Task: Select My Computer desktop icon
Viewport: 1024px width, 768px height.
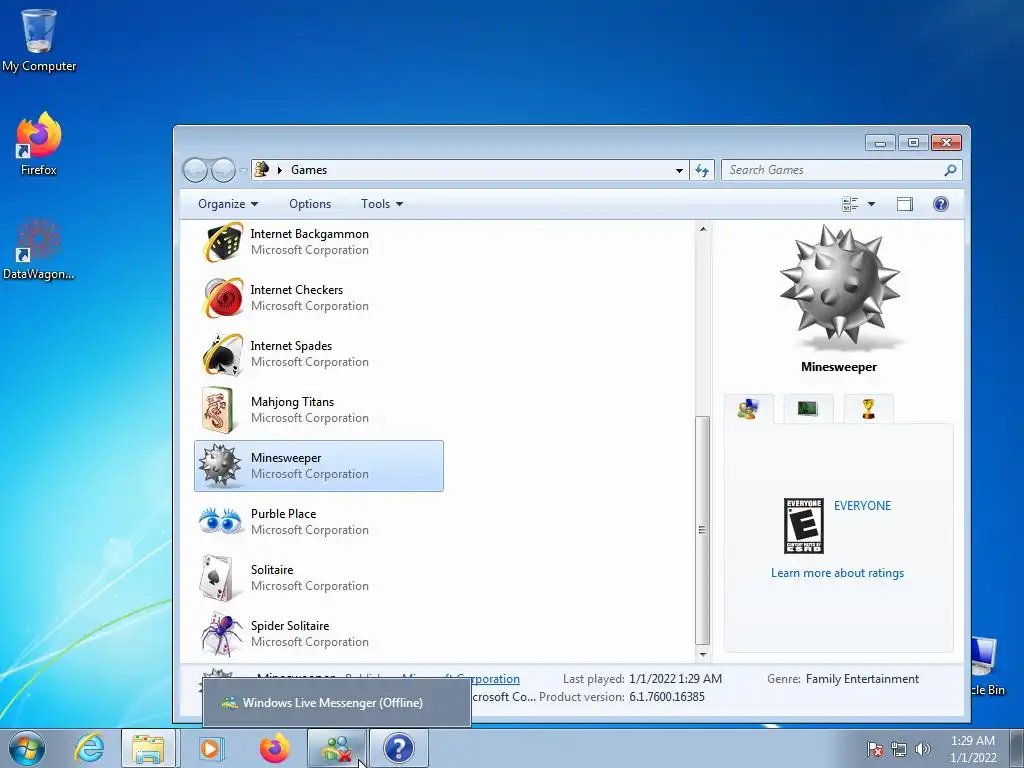Action: tap(39, 39)
